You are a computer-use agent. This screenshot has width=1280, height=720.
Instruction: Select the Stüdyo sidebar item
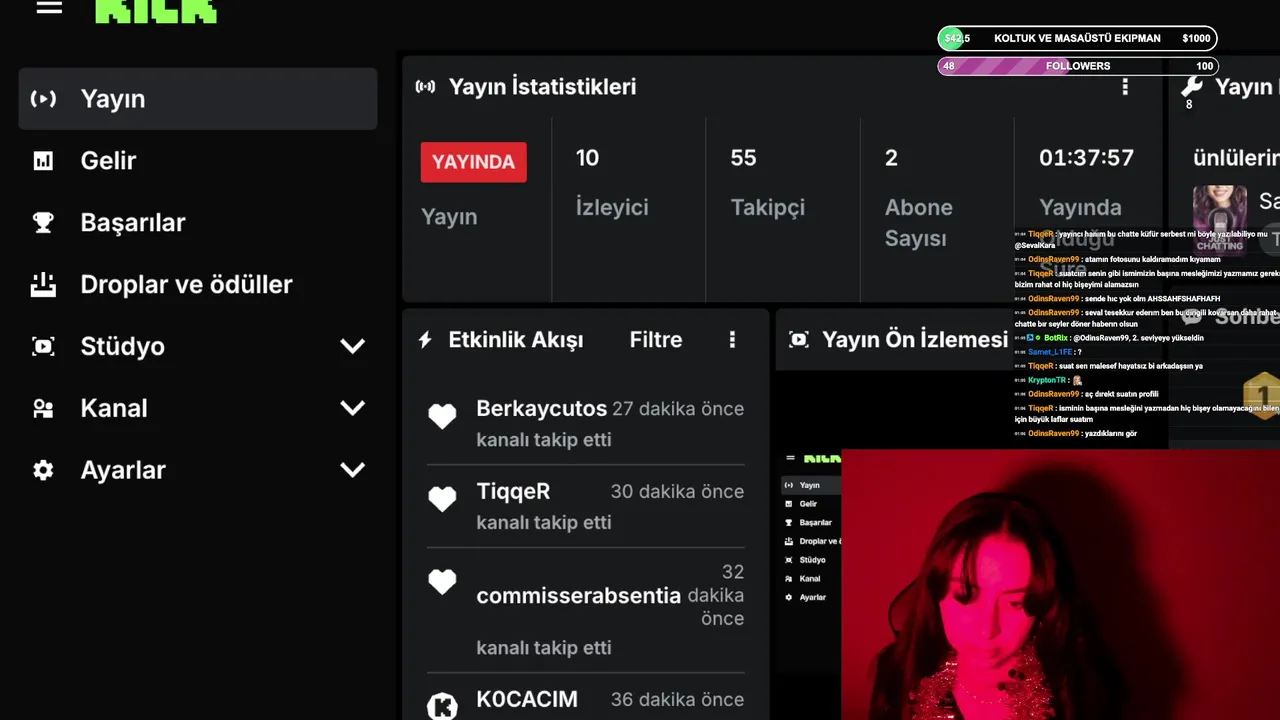pos(198,347)
